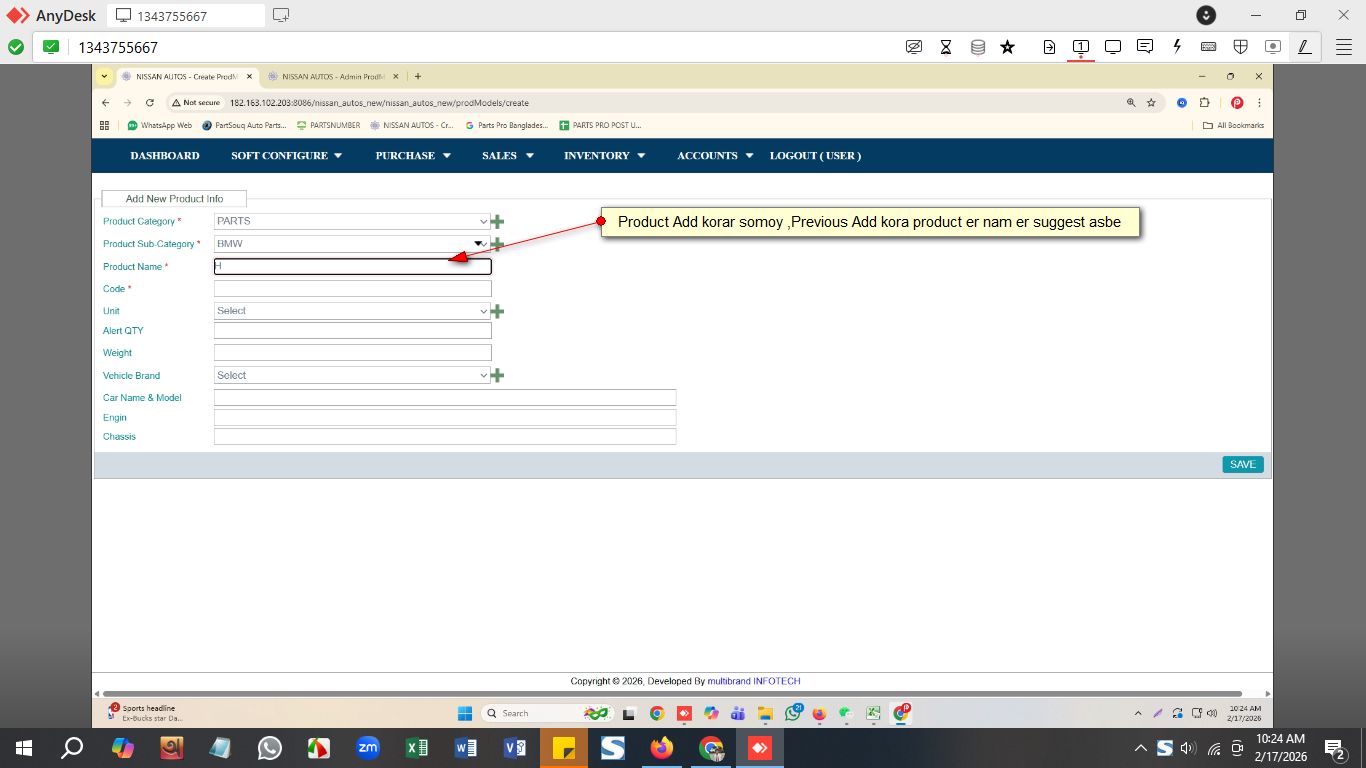Expand the PURCHASE menu
1366x768 pixels.
coord(413,156)
